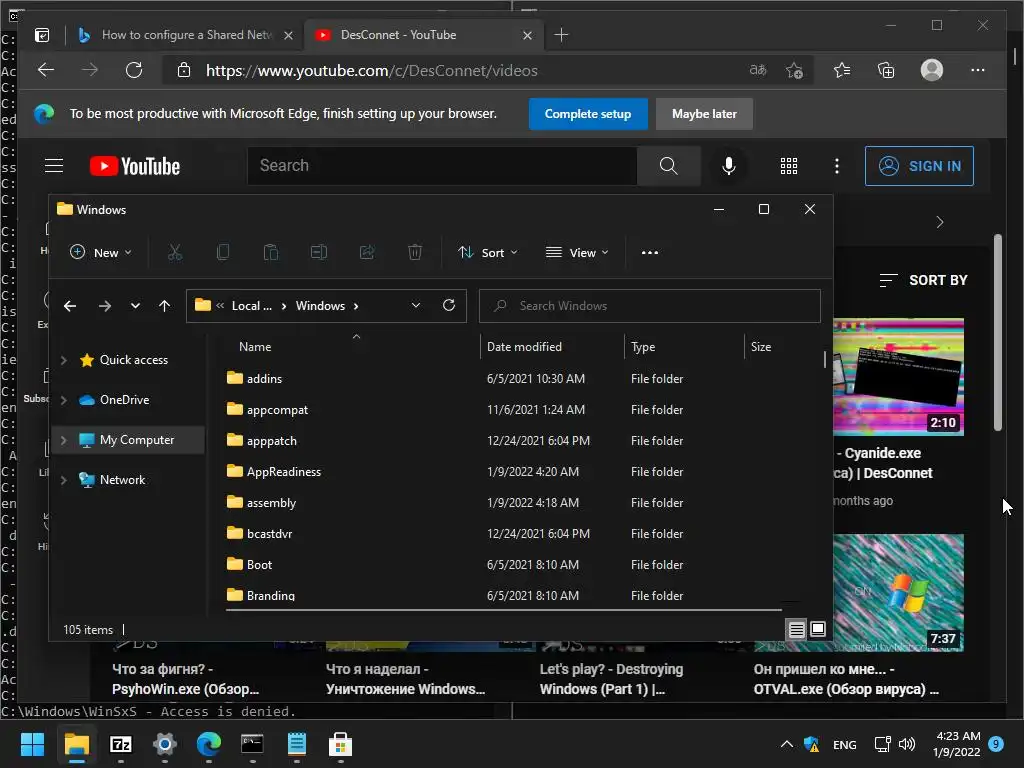
Task: Go forward in File Explorer navigation
Action: pos(104,306)
